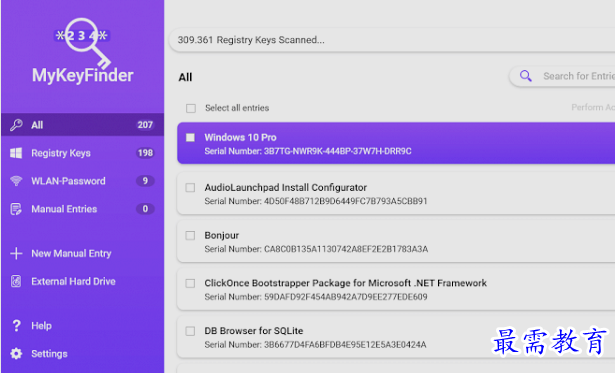Check the AudioLaunchpad Install Configurator checkbox
615x373 pixels.
(x=190, y=187)
